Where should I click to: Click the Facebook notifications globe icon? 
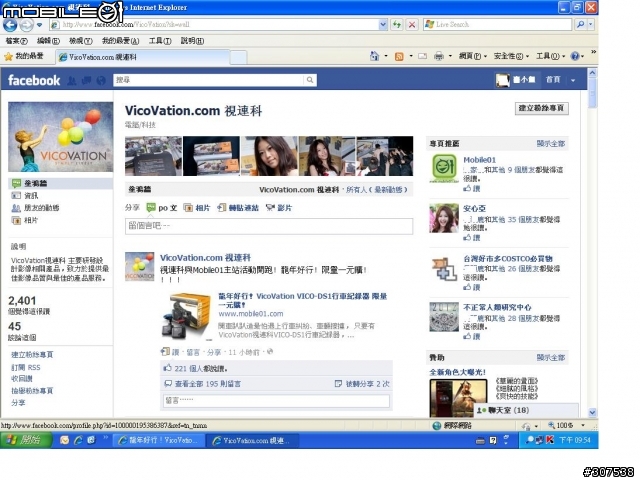tap(101, 80)
